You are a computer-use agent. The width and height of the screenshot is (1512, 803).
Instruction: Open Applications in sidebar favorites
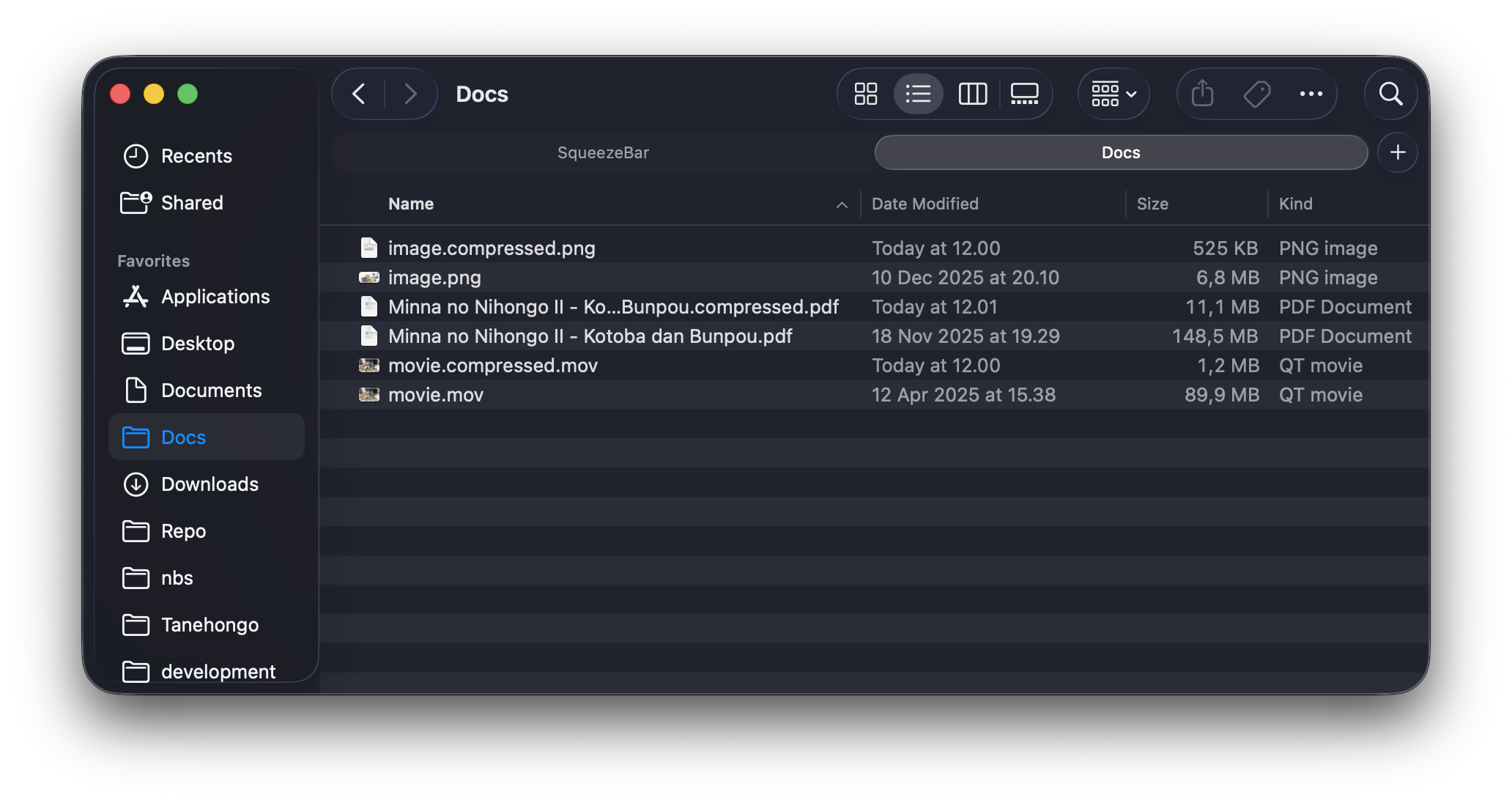(x=215, y=297)
